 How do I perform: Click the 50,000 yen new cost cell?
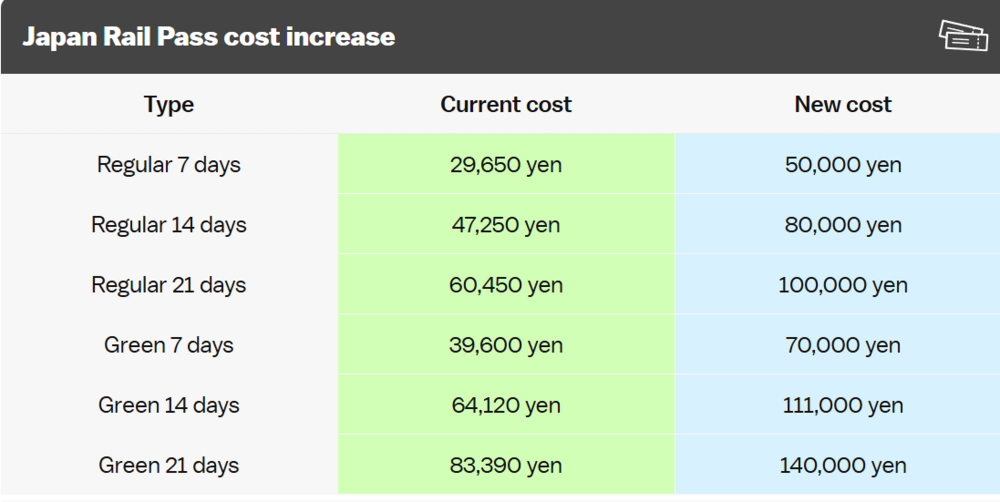837,164
